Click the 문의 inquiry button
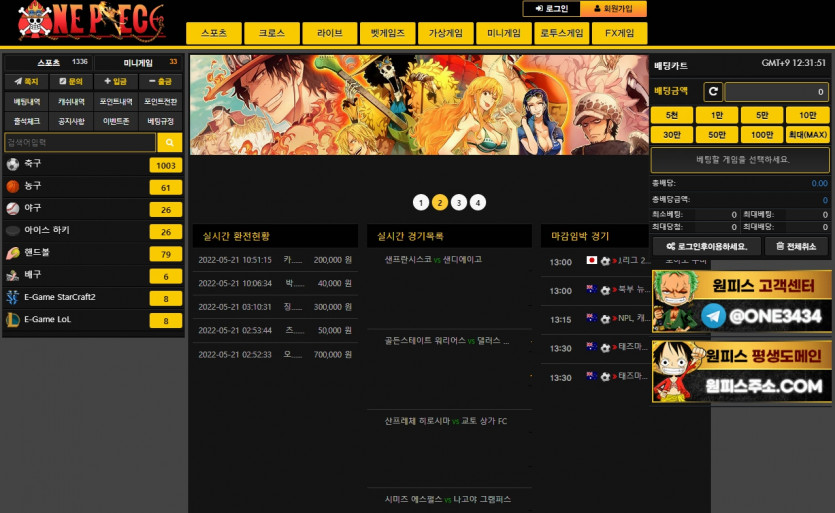 coord(71,82)
